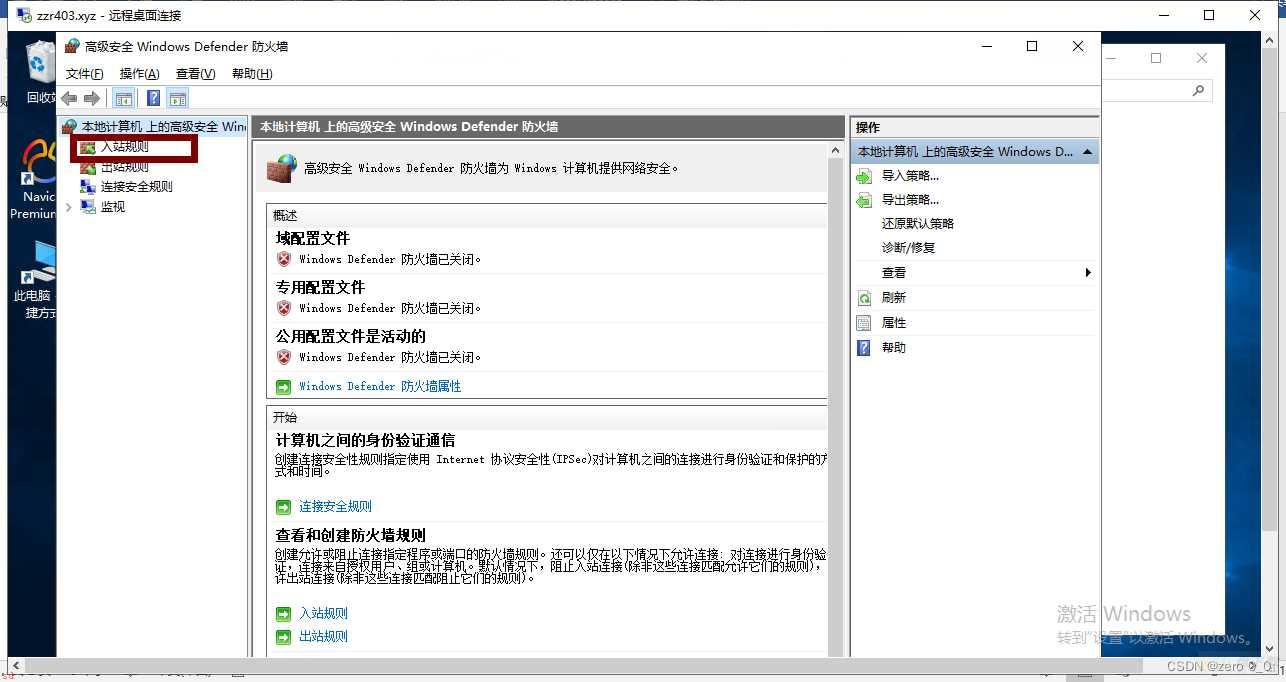
Task: Select 入站规则 in the left tree
Action: point(124,147)
